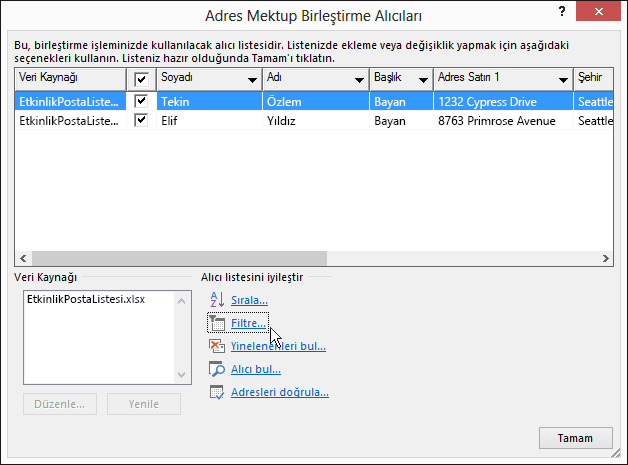Toggle the header select-all checkbox
The width and height of the screenshot is (628, 465).
[x=141, y=79]
